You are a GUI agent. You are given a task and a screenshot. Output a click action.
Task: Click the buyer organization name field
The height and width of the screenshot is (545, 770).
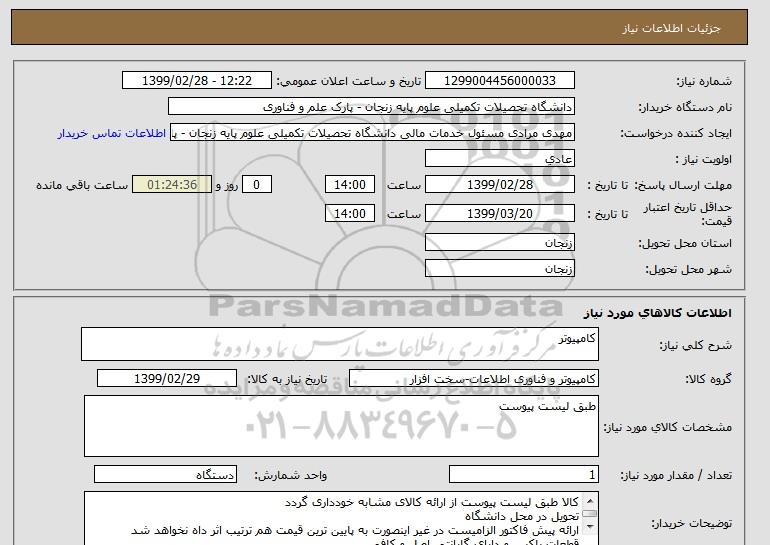click(x=371, y=107)
